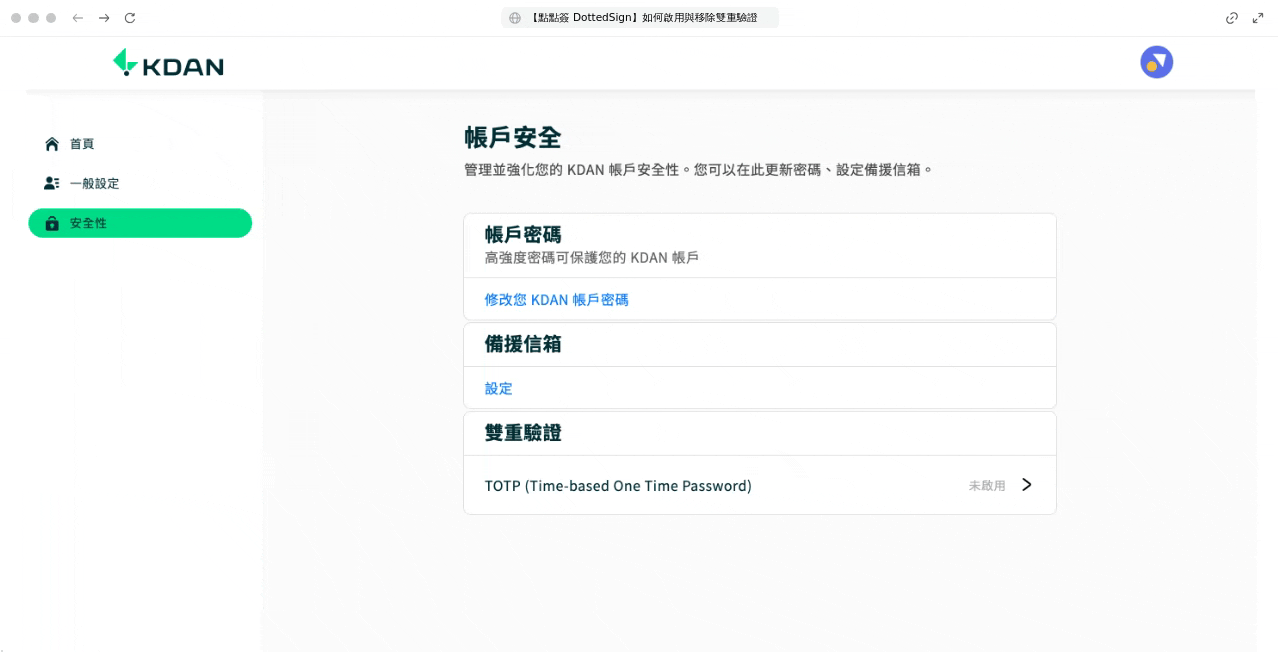Select 安全性 in the sidebar
Viewport: 1278px width, 652px height.
tap(140, 223)
